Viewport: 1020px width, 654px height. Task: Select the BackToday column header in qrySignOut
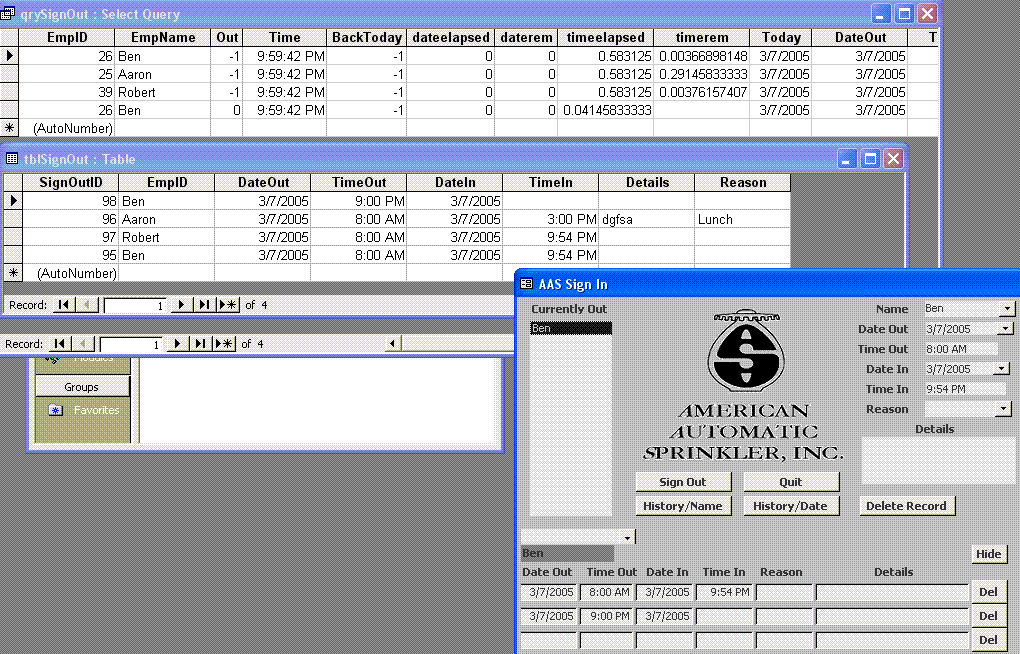click(x=366, y=37)
